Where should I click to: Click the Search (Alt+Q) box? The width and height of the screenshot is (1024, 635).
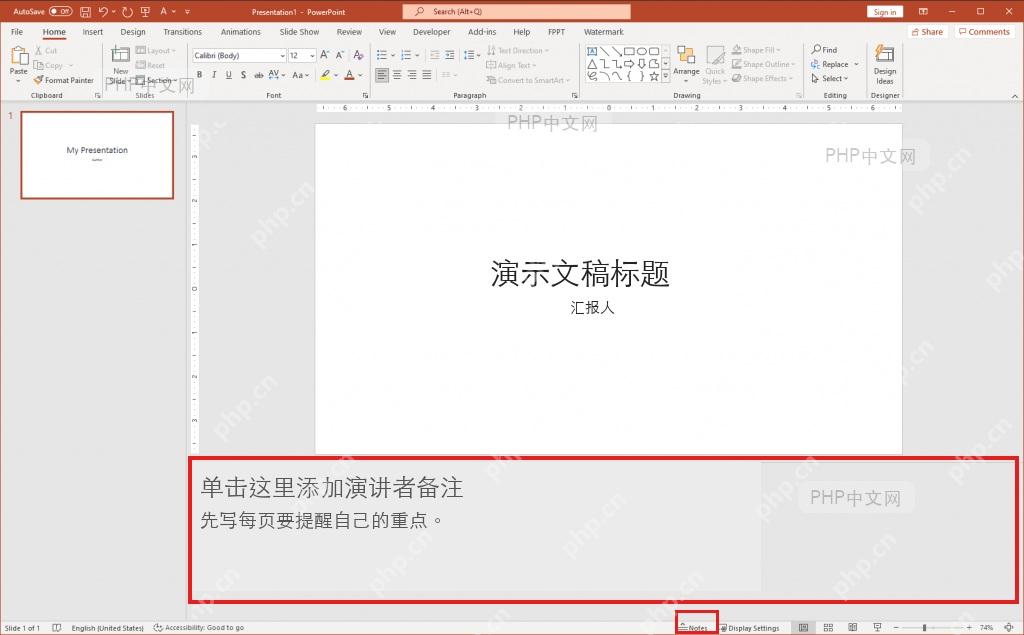517,11
